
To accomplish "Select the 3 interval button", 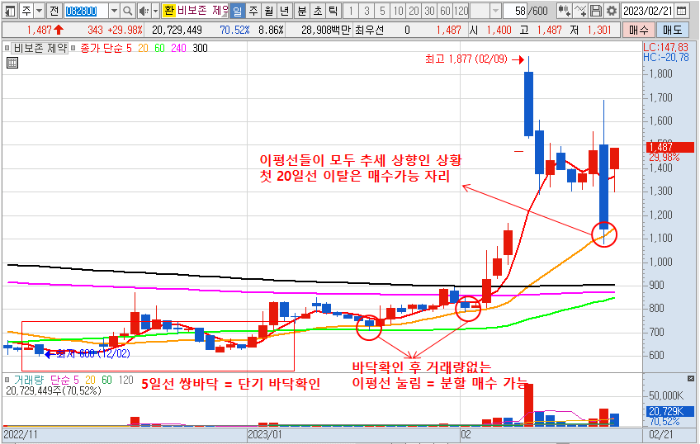I will 367,11.
